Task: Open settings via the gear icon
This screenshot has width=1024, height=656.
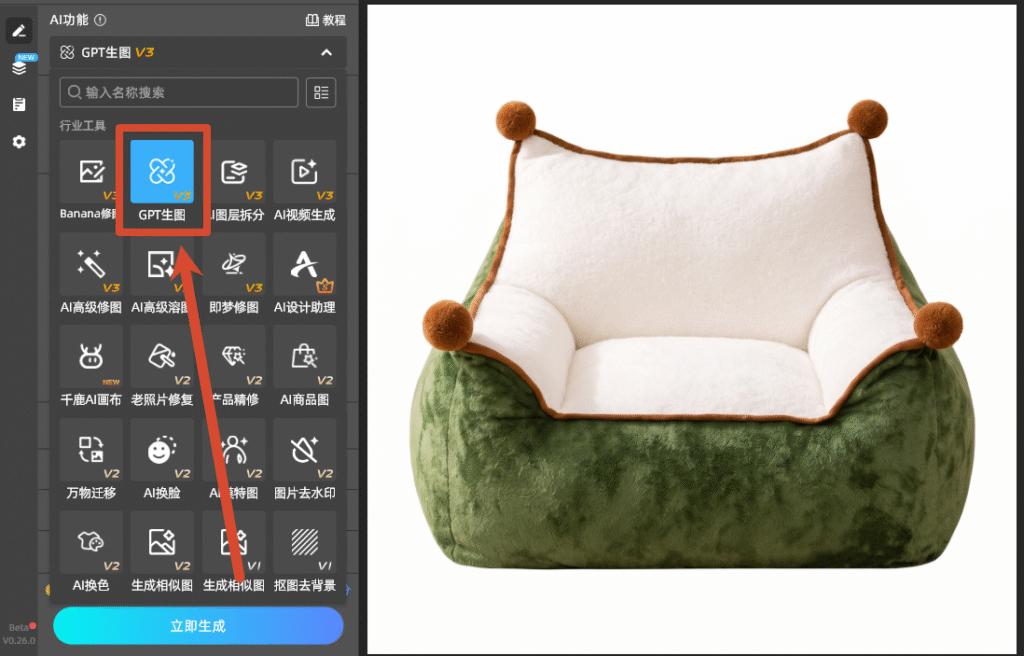Action: coord(19,142)
